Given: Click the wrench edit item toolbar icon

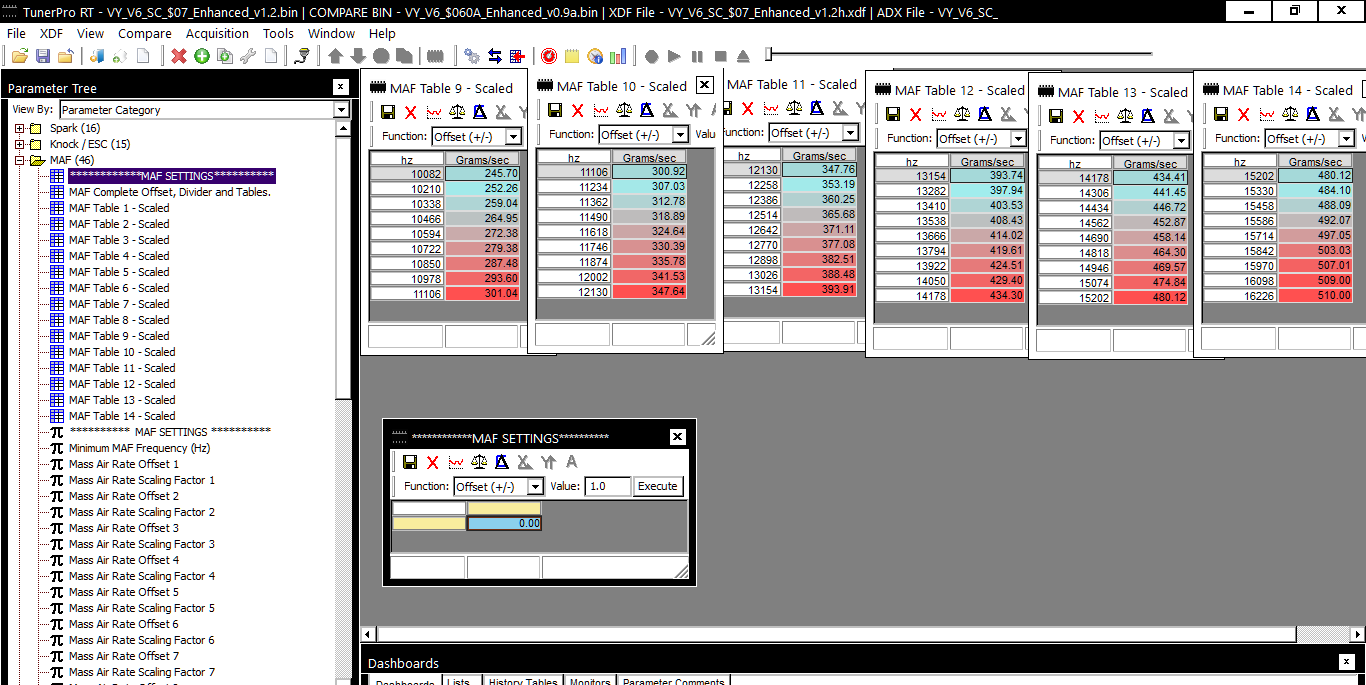Looking at the screenshot, I should coord(248,56).
